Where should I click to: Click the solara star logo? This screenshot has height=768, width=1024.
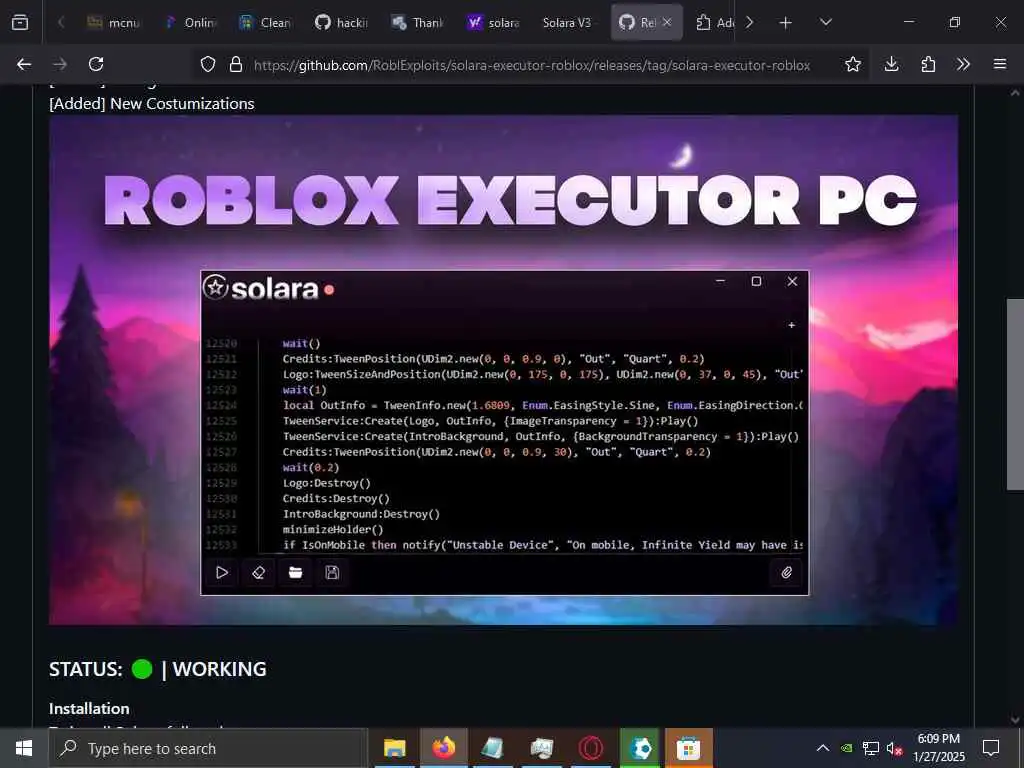tap(215, 287)
